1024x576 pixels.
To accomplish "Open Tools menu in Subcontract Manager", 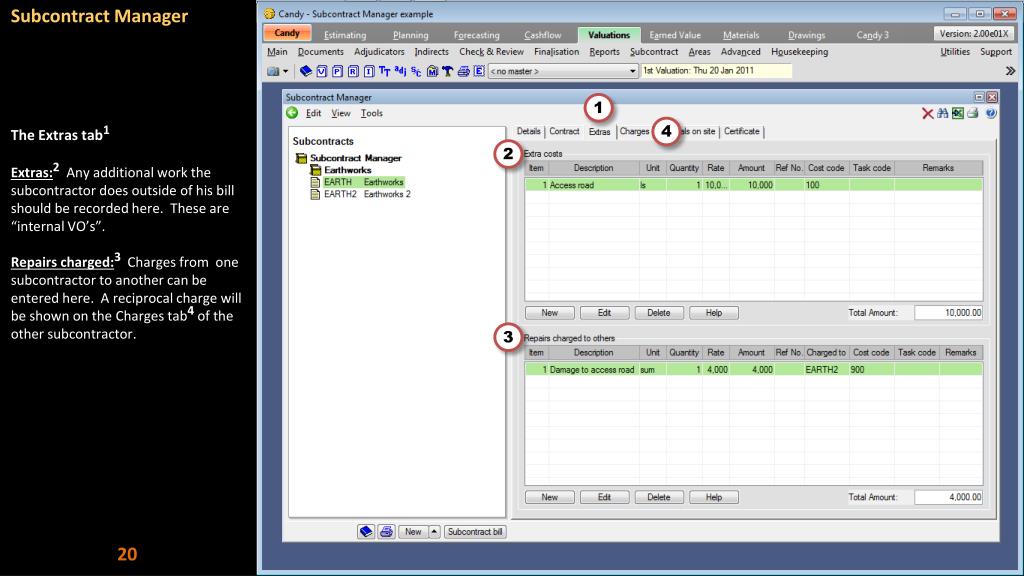I will pos(372,113).
